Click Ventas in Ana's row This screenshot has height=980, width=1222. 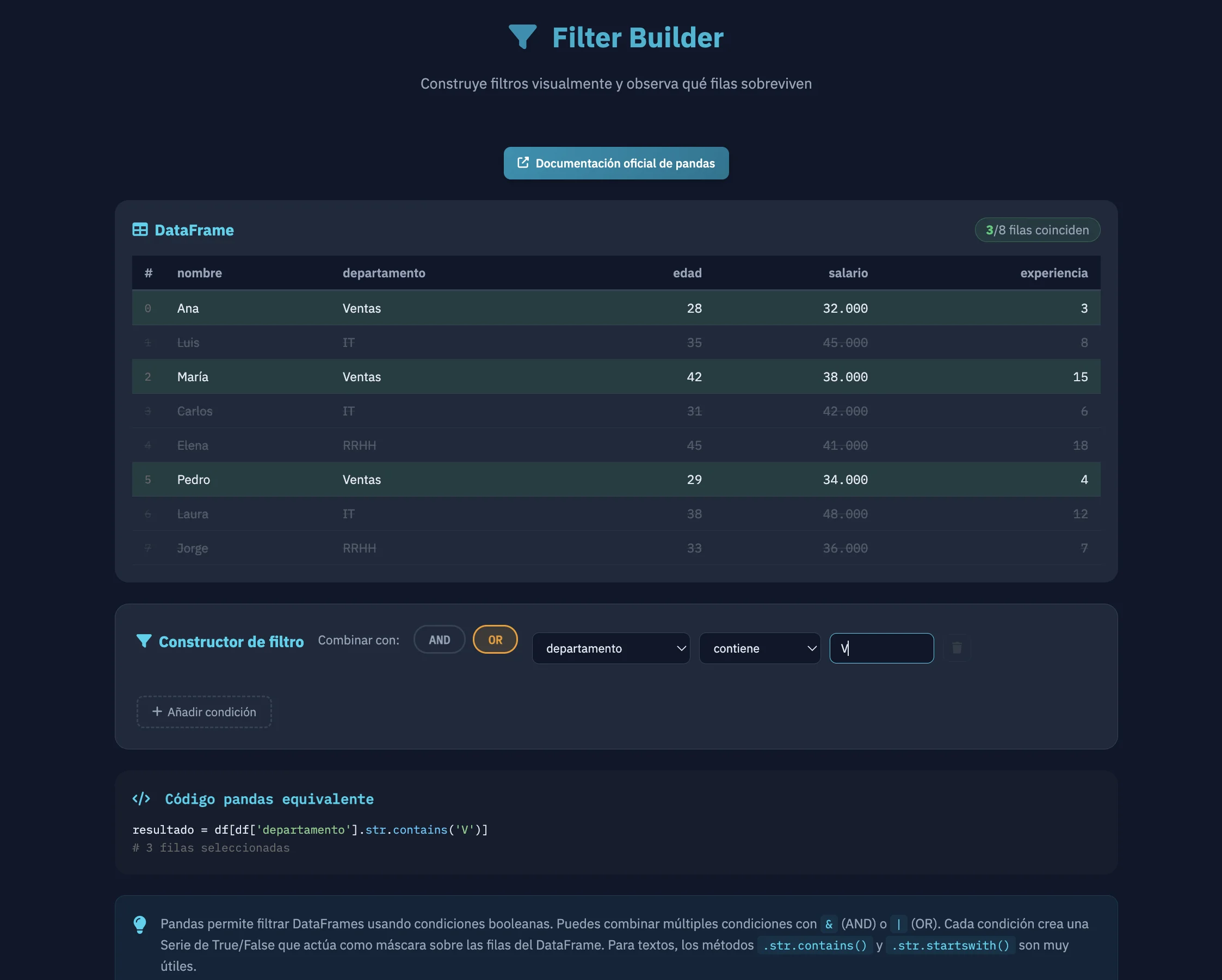[x=362, y=308]
